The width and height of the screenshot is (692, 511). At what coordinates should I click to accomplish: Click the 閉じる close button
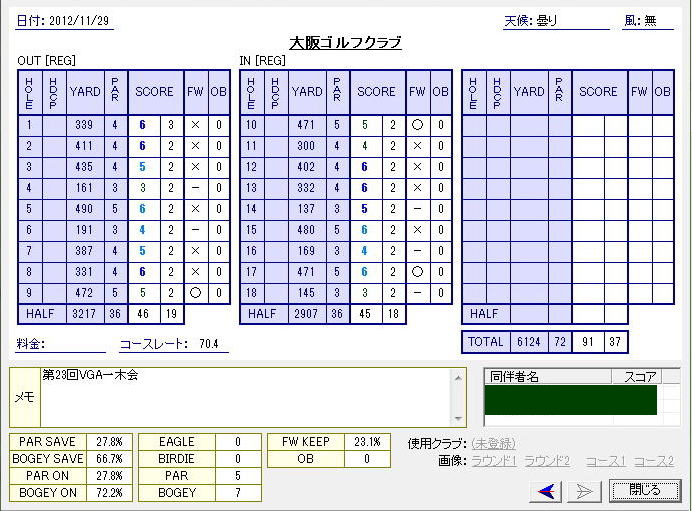pos(645,490)
